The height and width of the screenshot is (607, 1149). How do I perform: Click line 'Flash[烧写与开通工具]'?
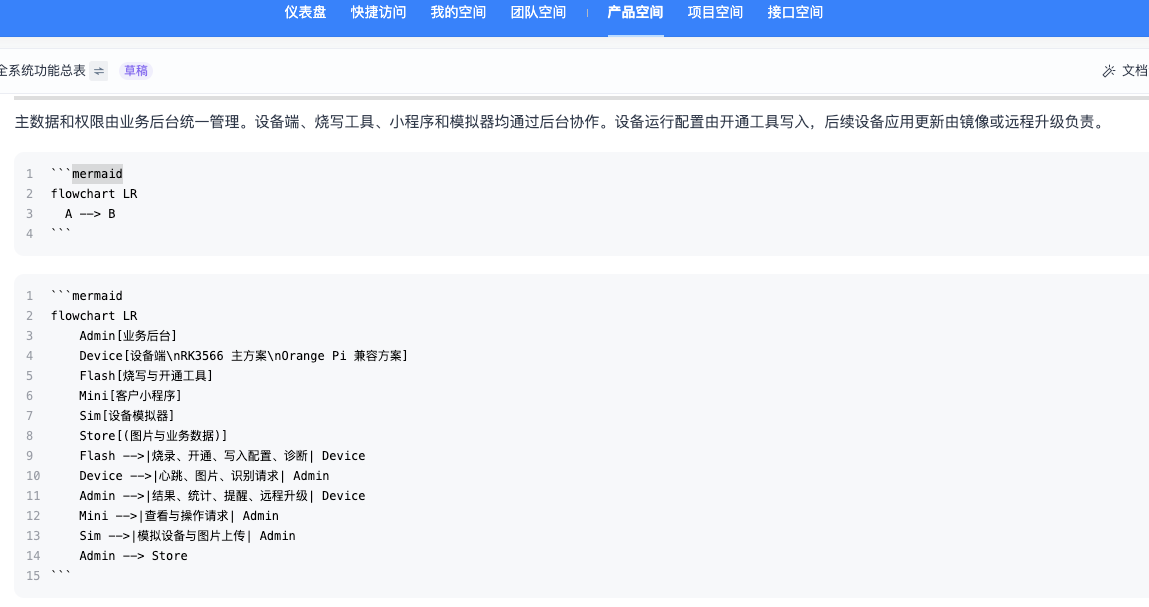coord(146,376)
